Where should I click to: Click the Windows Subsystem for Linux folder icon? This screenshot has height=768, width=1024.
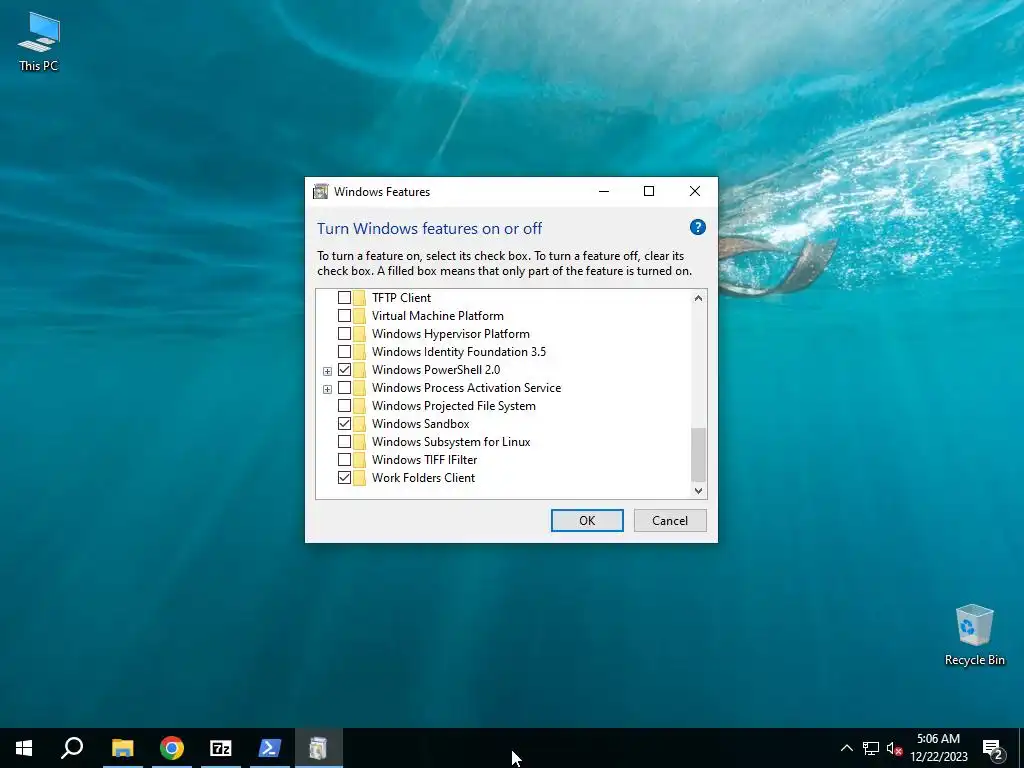point(359,442)
